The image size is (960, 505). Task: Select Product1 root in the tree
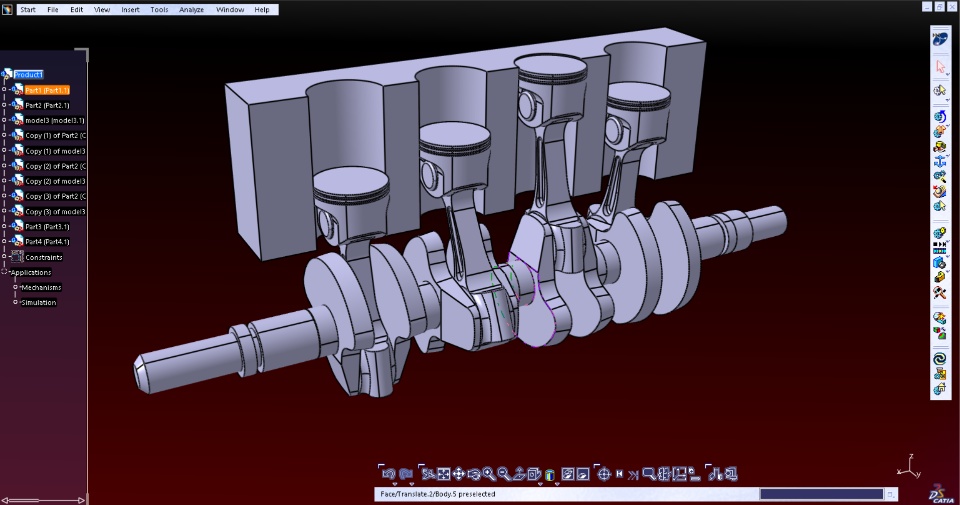point(28,75)
